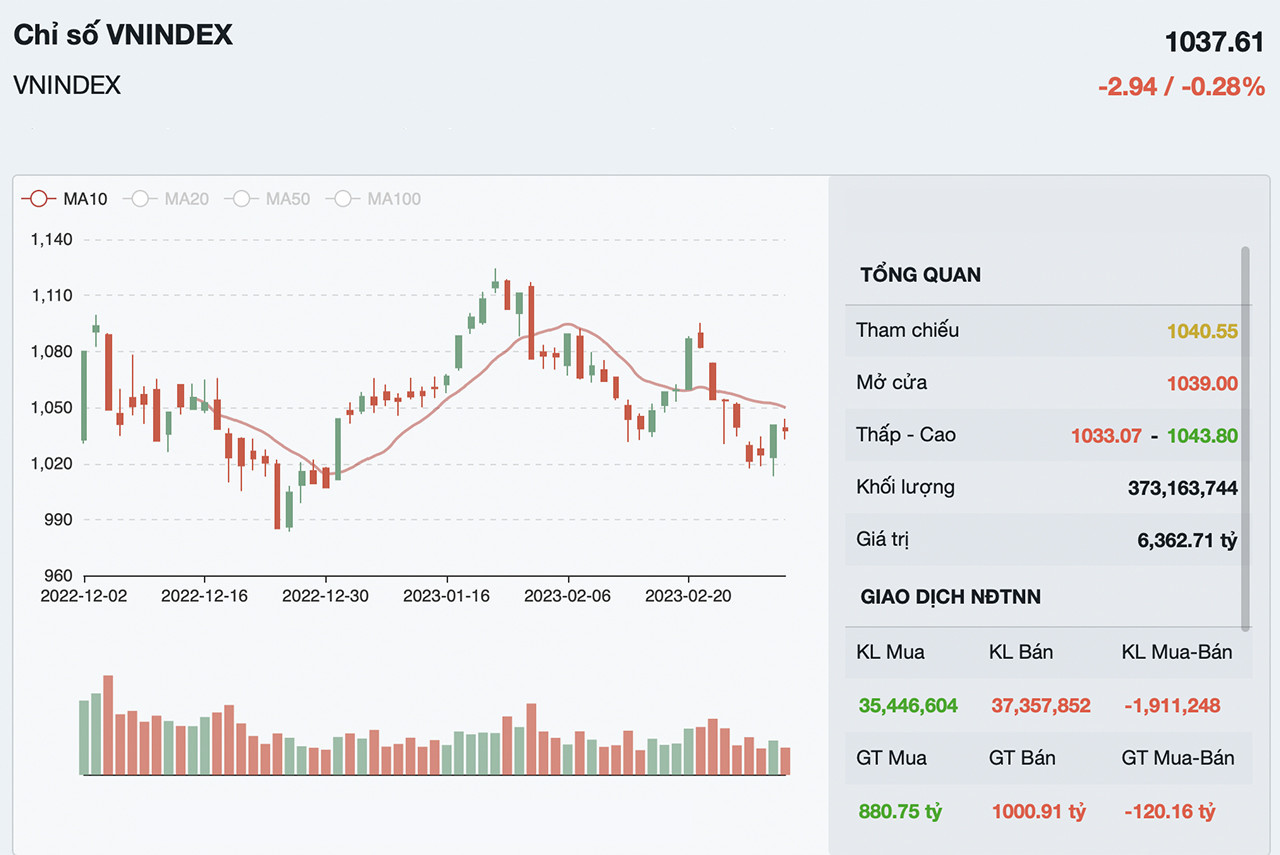1280x855 pixels.
Task: Select the Khối lượng value 373,163,744
Action: 1182,488
